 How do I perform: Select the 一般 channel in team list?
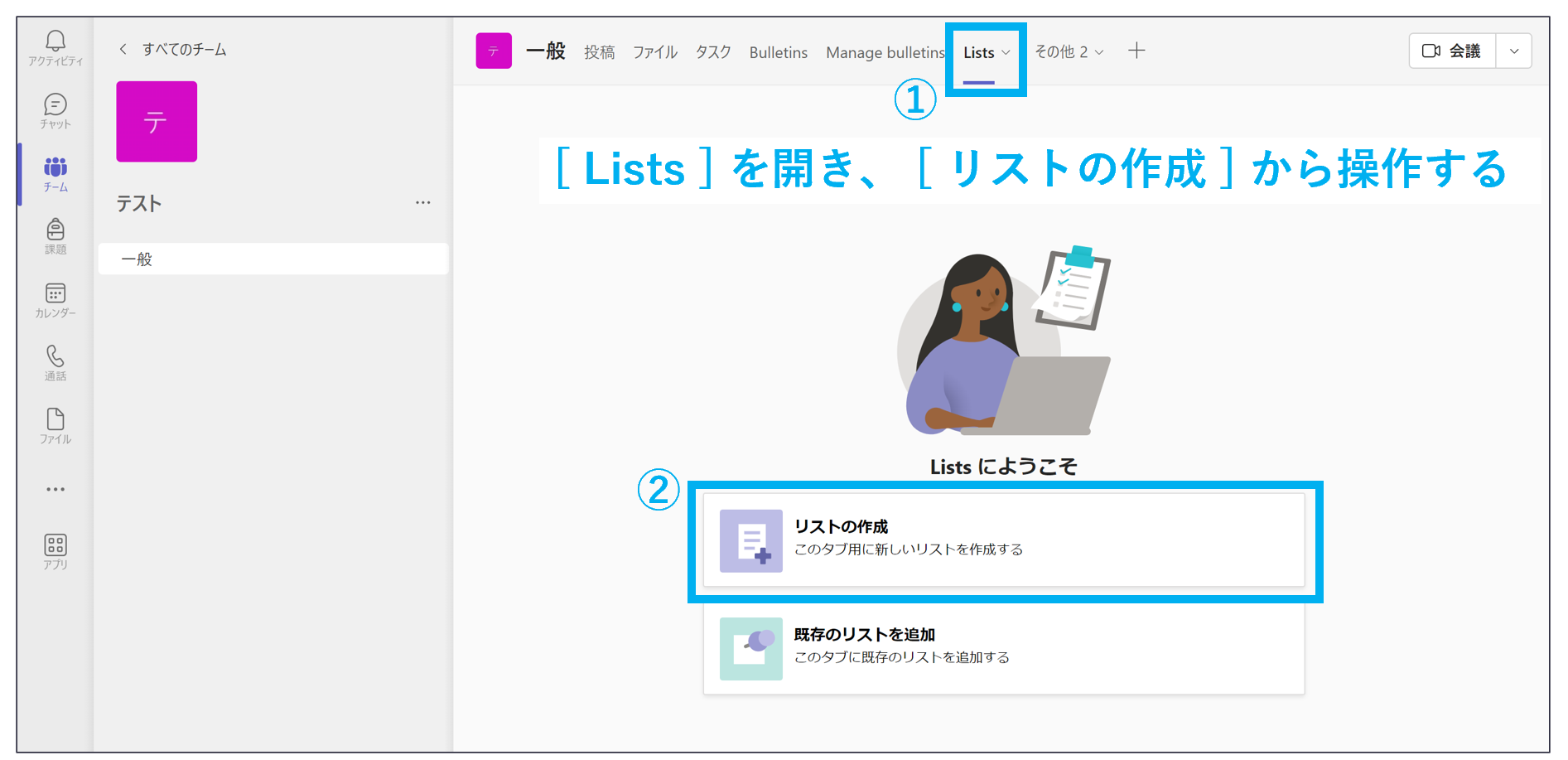[x=273, y=259]
